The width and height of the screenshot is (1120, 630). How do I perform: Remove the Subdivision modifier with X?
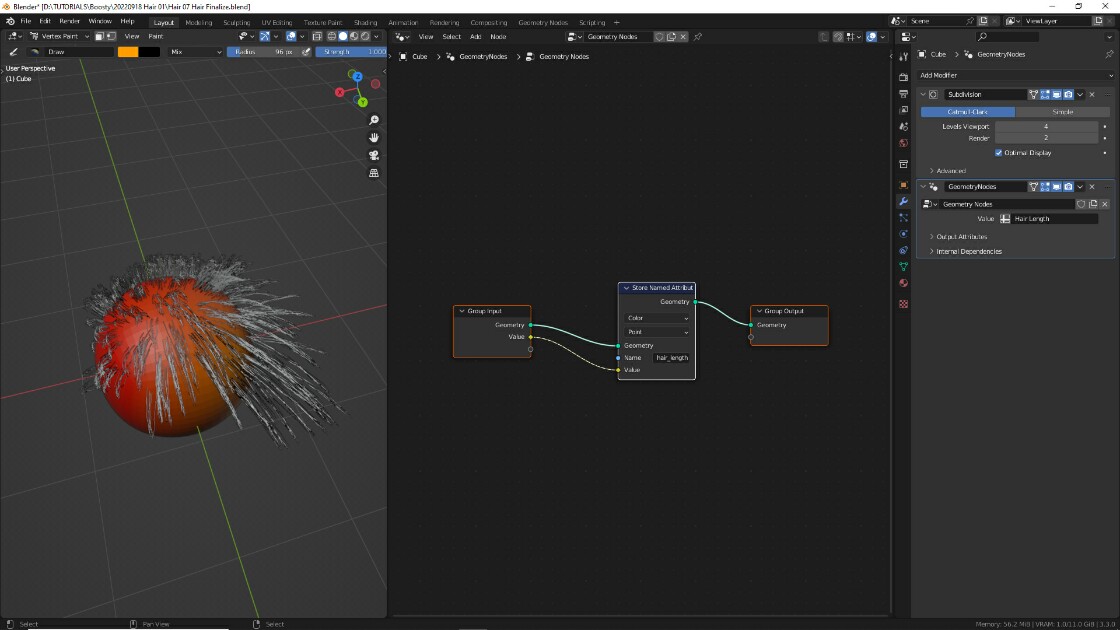[1091, 94]
